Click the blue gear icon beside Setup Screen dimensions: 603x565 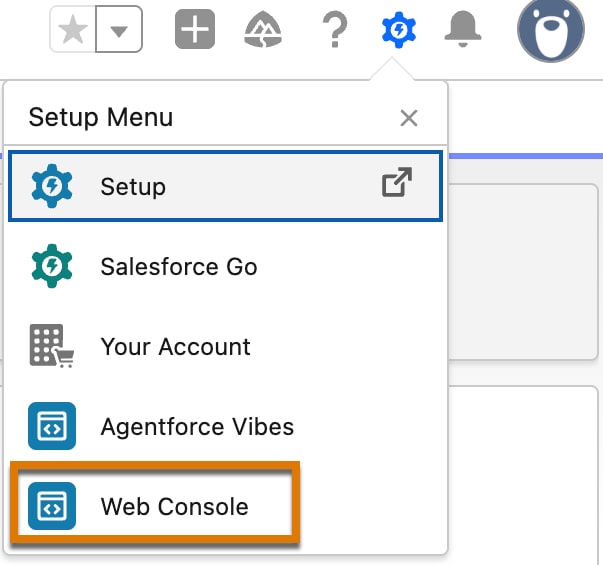pos(52,186)
